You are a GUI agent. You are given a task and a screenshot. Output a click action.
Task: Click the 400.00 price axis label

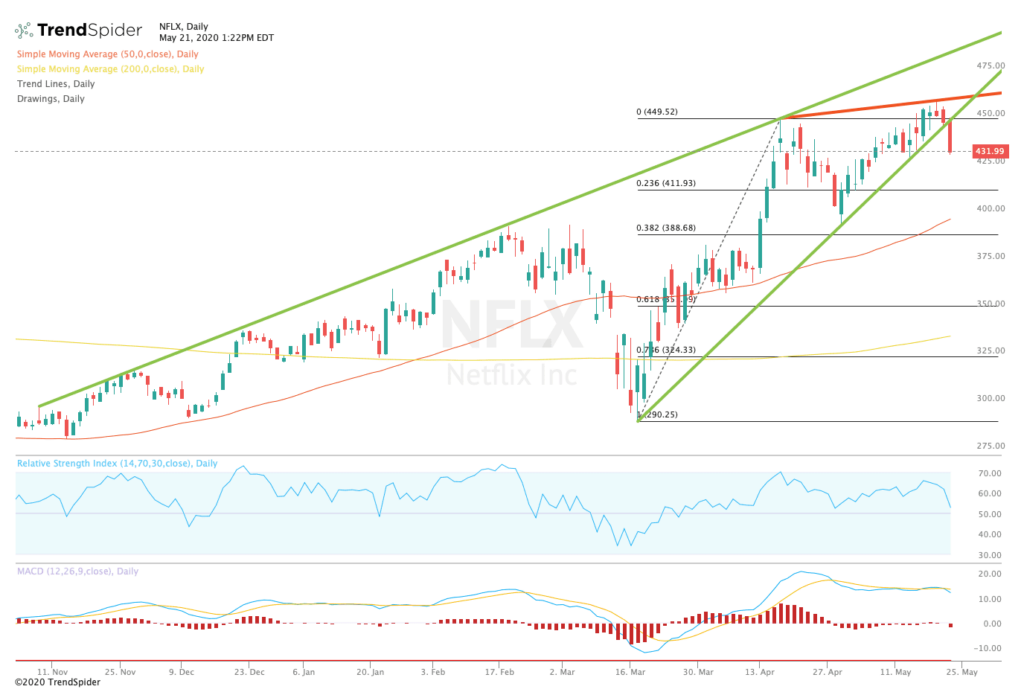(991, 208)
